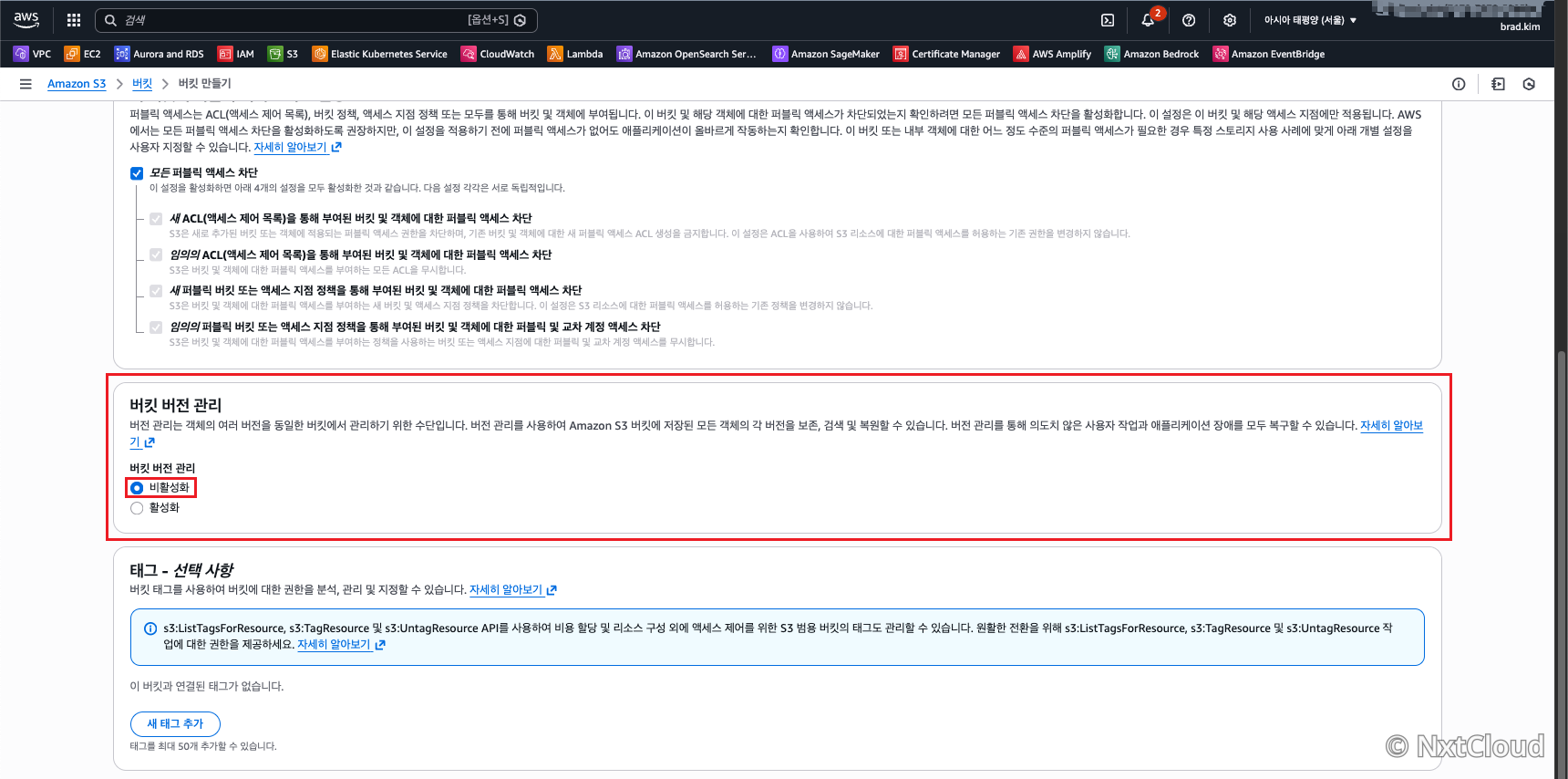Open 자세히 알아보기 link in 버킷 버전 관리 section
This screenshot has height=779, width=1568.
[x=1391, y=426]
